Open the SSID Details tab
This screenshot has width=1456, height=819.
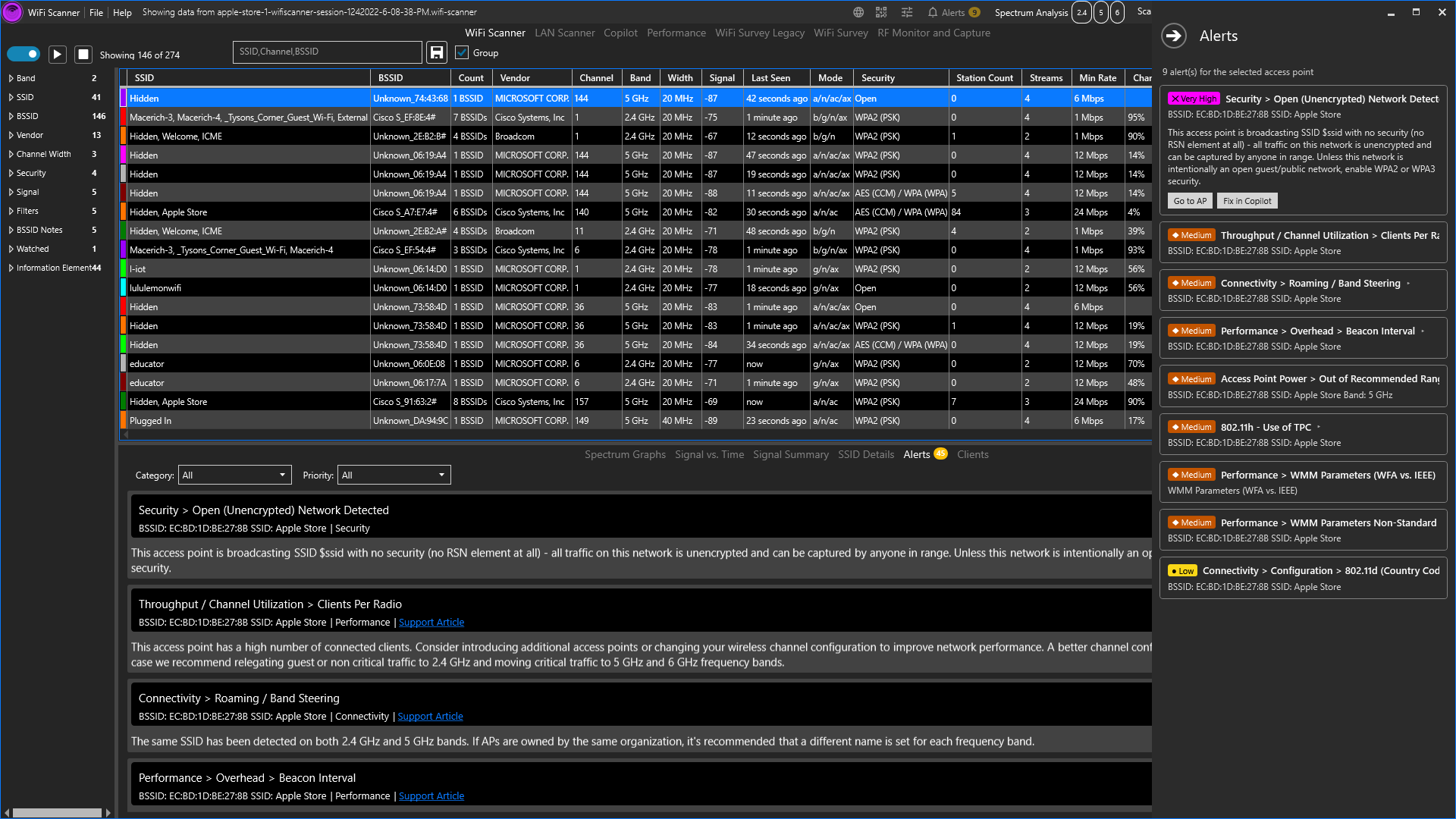coord(866,454)
